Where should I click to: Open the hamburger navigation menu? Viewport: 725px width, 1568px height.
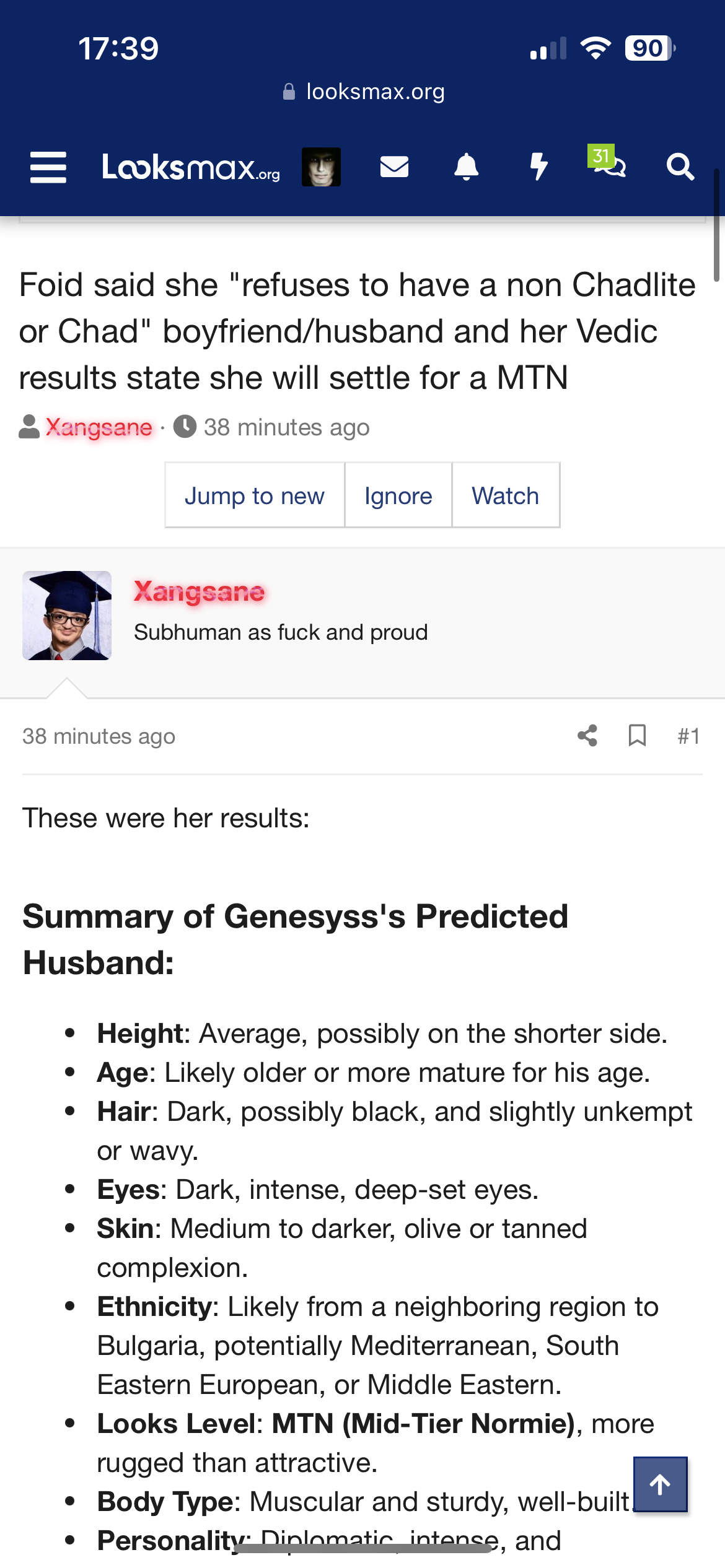click(x=48, y=167)
